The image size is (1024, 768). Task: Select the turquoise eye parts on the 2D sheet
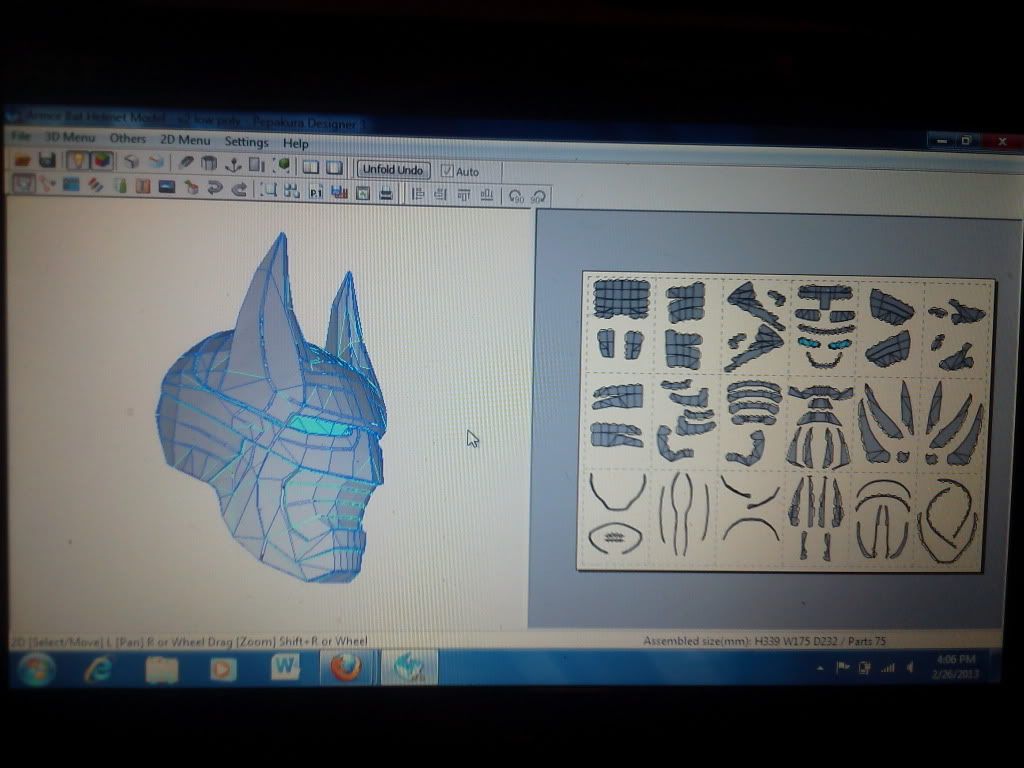pyautogui.click(x=824, y=344)
